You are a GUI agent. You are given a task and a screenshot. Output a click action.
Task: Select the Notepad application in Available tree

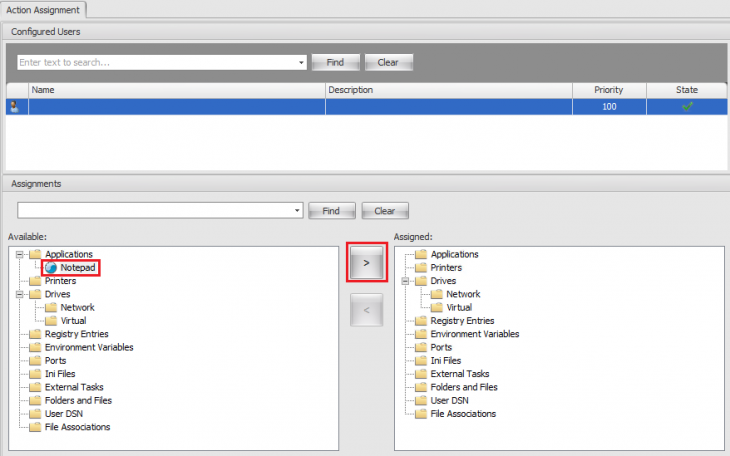[x=77, y=268]
